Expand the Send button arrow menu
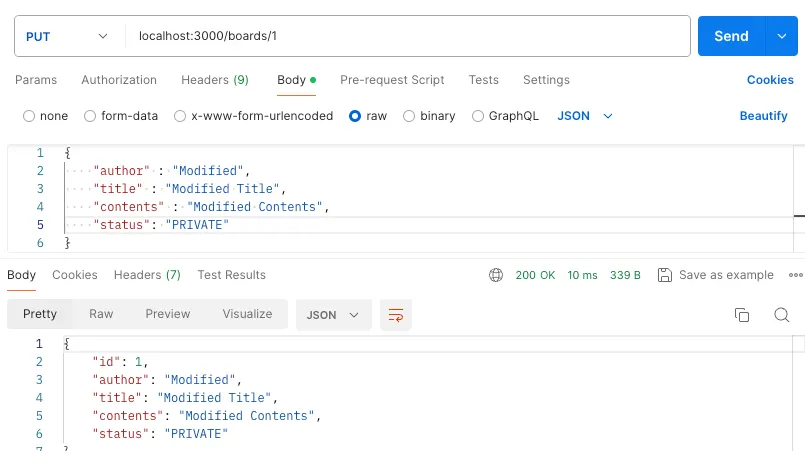The image size is (805, 451). [781, 36]
